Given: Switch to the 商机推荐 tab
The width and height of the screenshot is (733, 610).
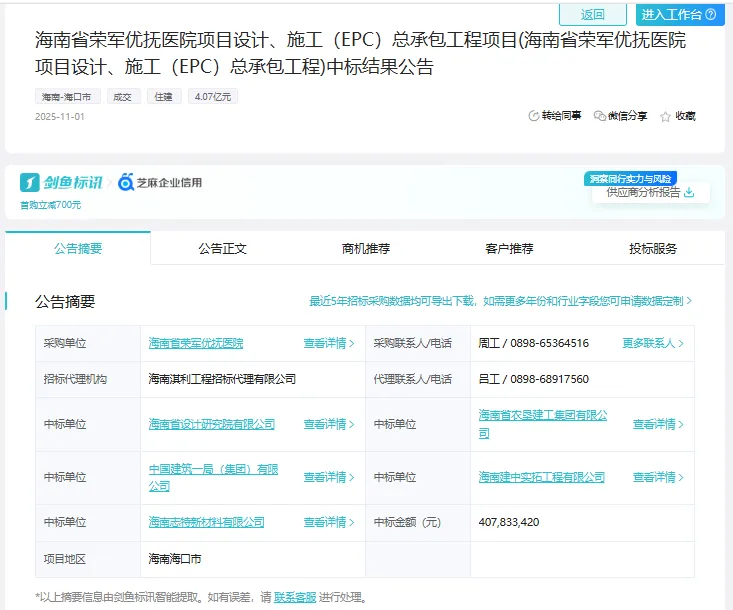Looking at the screenshot, I should [x=366, y=248].
